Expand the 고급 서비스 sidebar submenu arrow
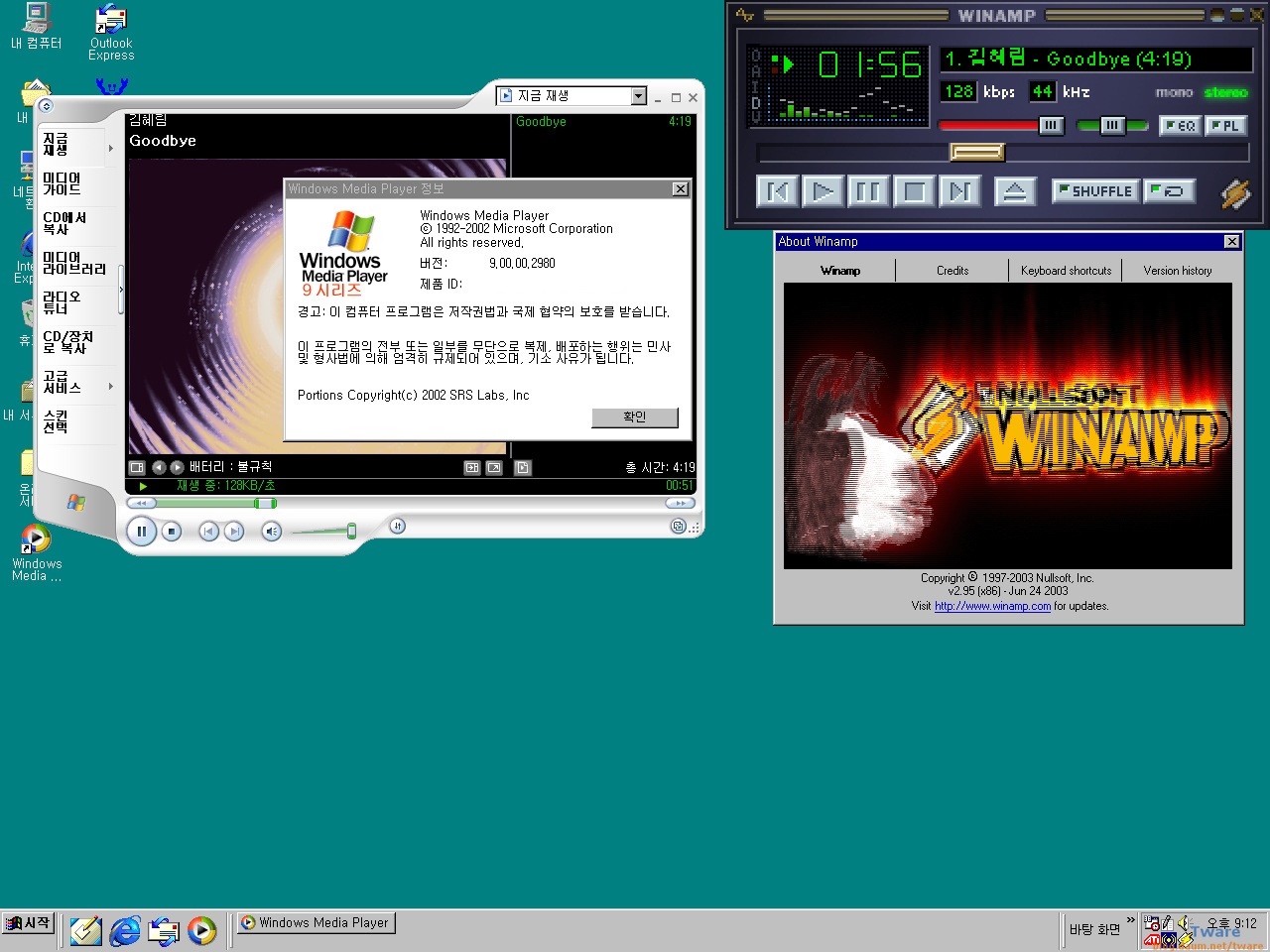 [x=111, y=386]
